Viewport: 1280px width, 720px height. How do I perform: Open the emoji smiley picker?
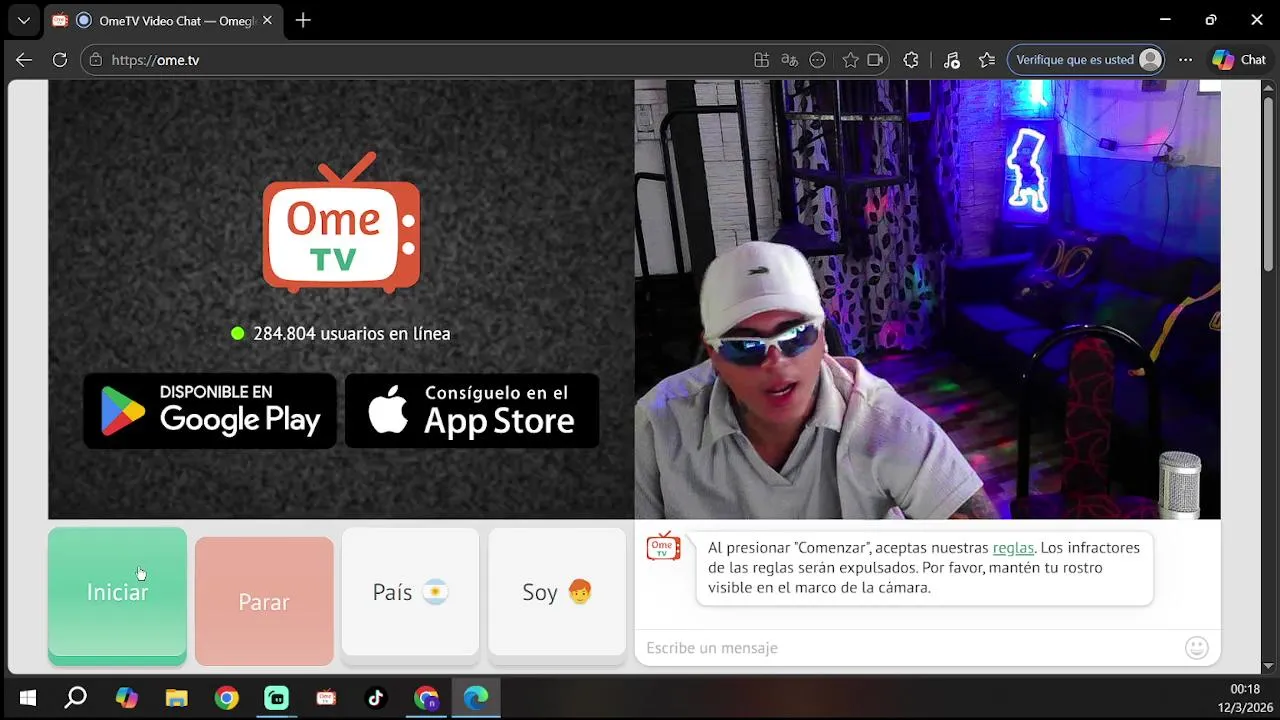point(1196,648)
